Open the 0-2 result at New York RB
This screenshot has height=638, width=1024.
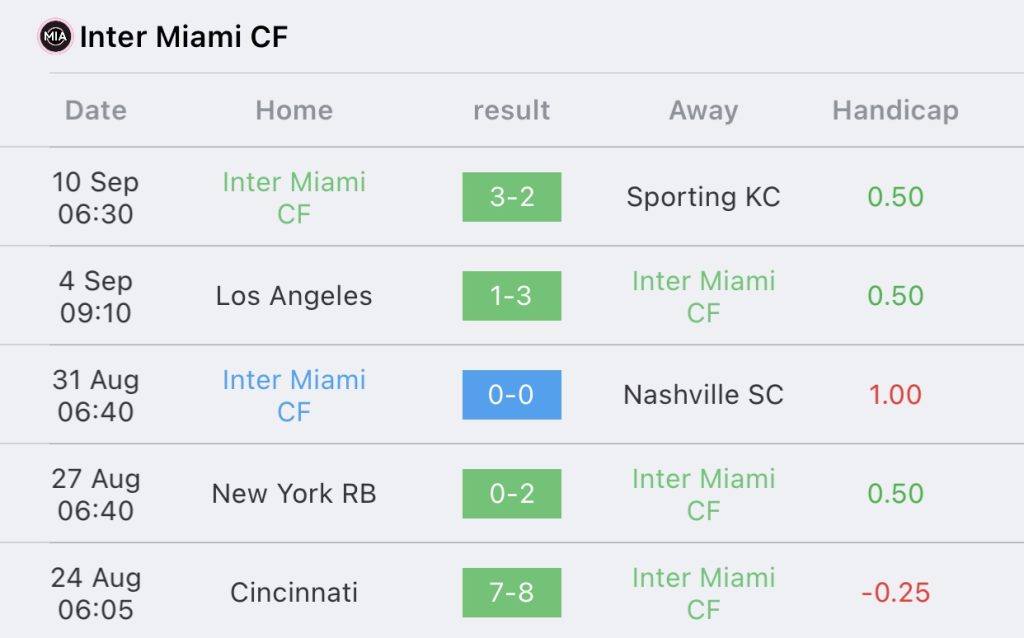(x=511, y=494)
